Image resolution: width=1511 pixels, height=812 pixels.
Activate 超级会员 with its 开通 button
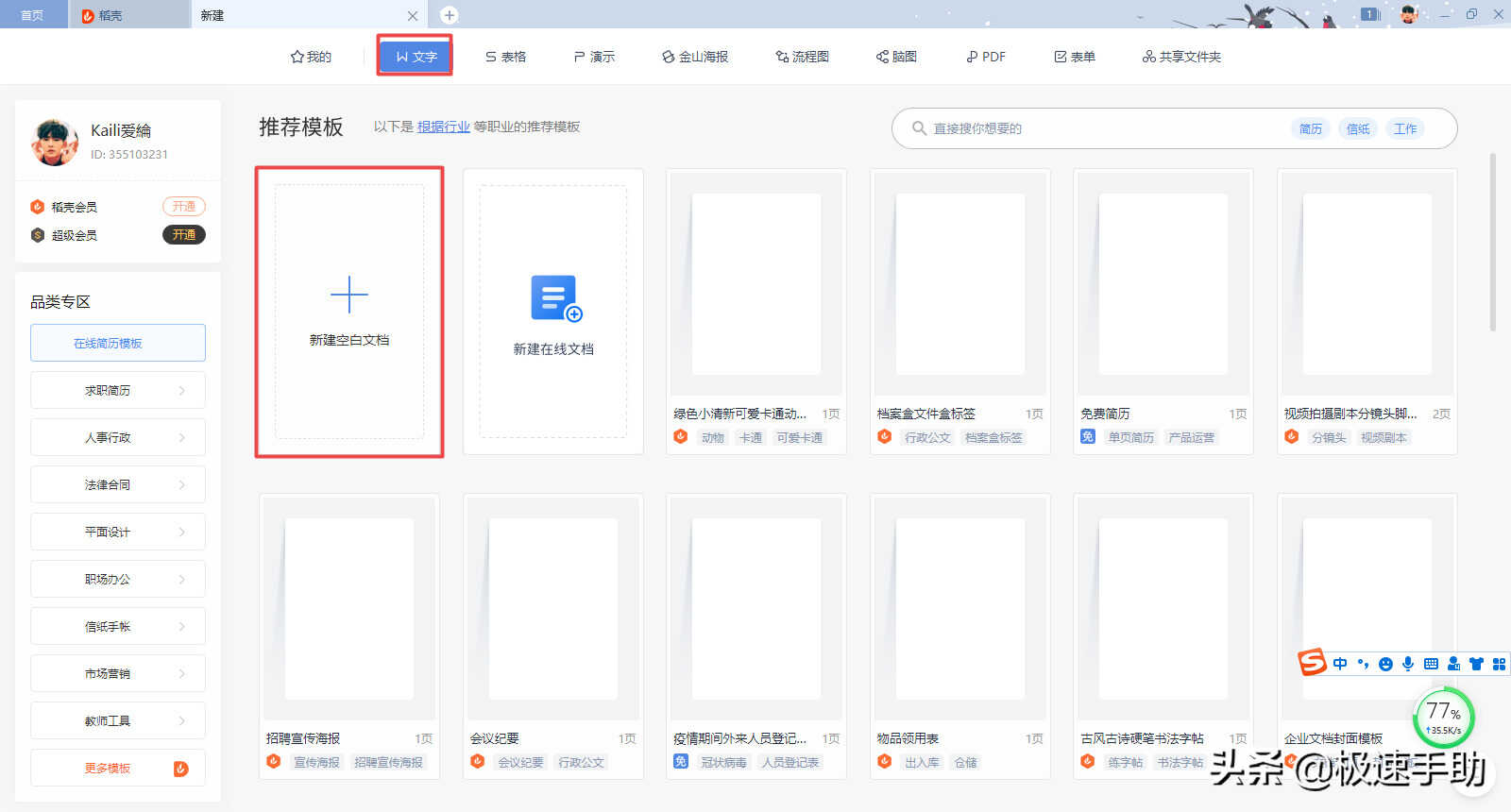click(x=184, y=235)
